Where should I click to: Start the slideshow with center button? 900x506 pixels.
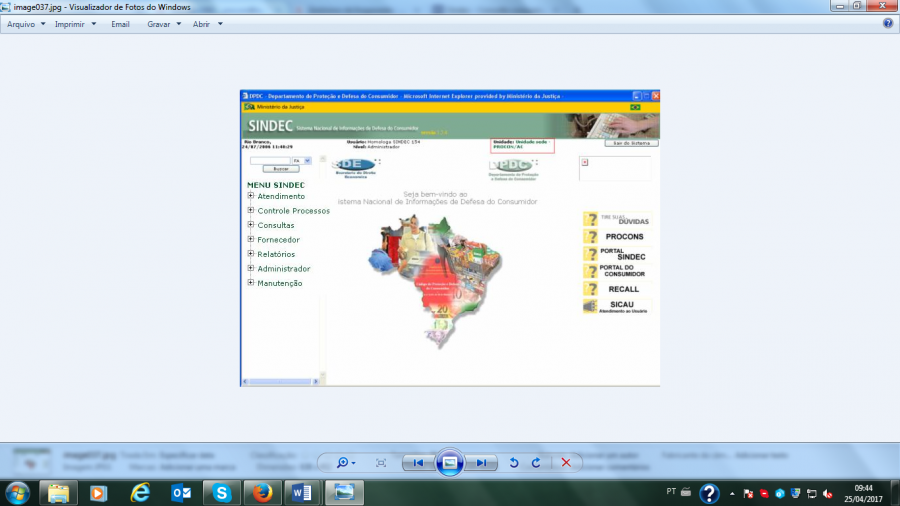[x=450, y=463]
